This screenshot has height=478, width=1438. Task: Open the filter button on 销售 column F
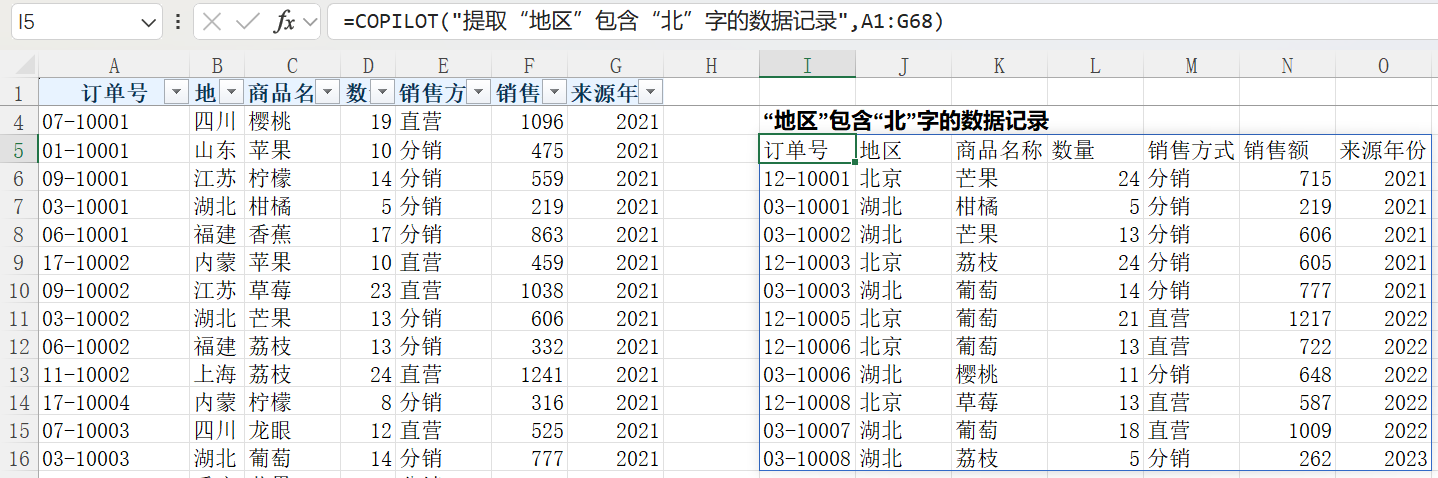pos(553,93)
